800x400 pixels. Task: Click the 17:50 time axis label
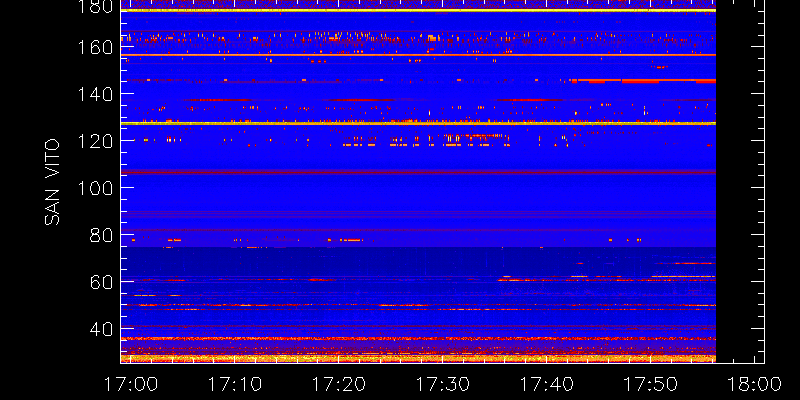651,384
